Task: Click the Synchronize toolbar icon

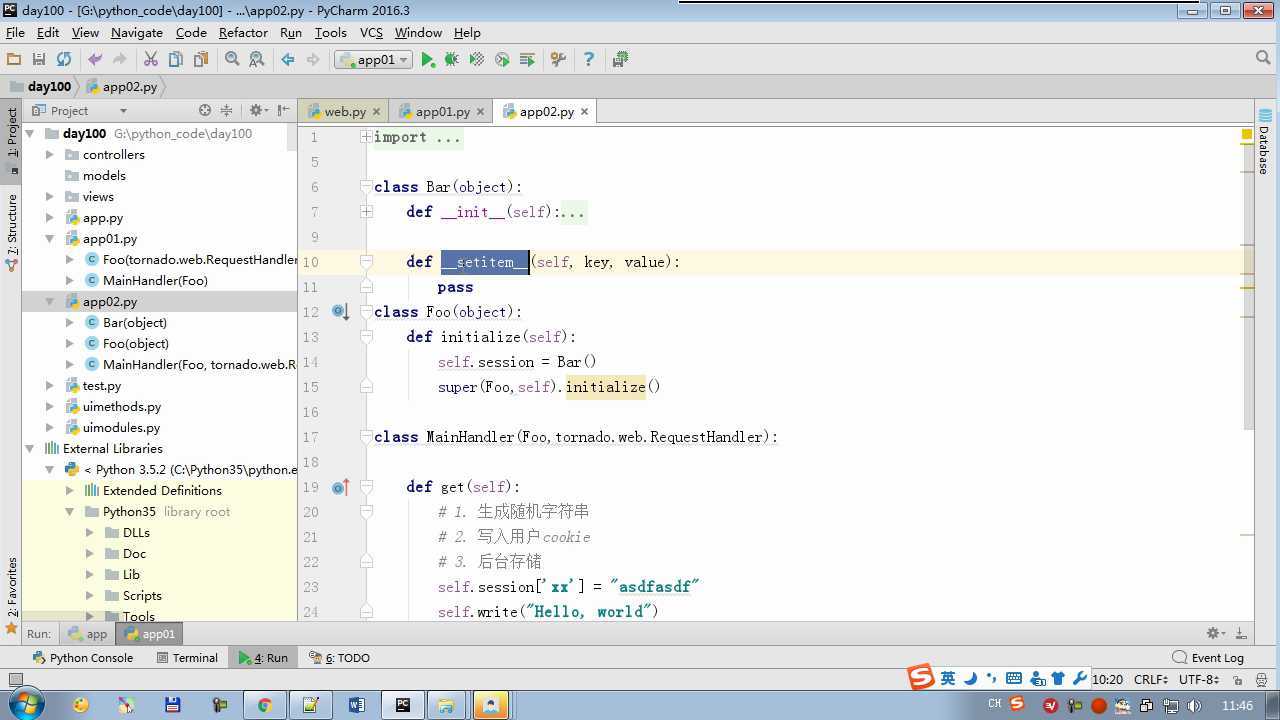Action: pos(64,60)
